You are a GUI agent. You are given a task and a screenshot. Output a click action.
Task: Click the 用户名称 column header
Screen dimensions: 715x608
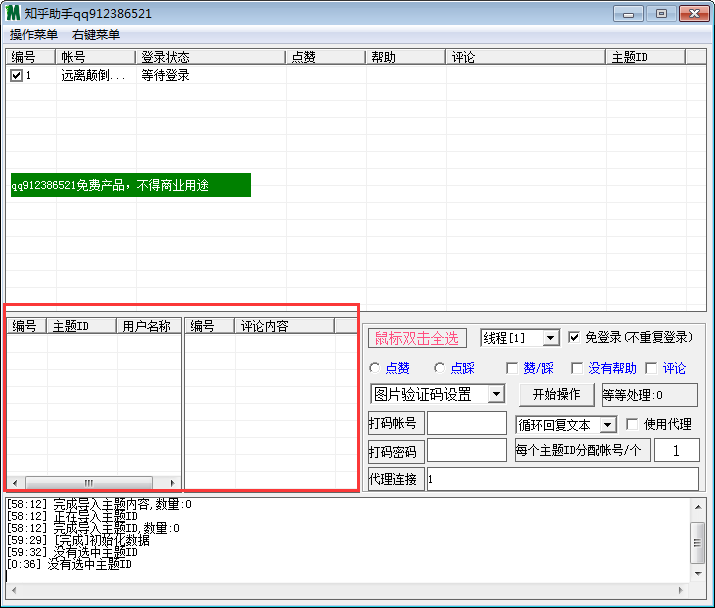[149, 326]
